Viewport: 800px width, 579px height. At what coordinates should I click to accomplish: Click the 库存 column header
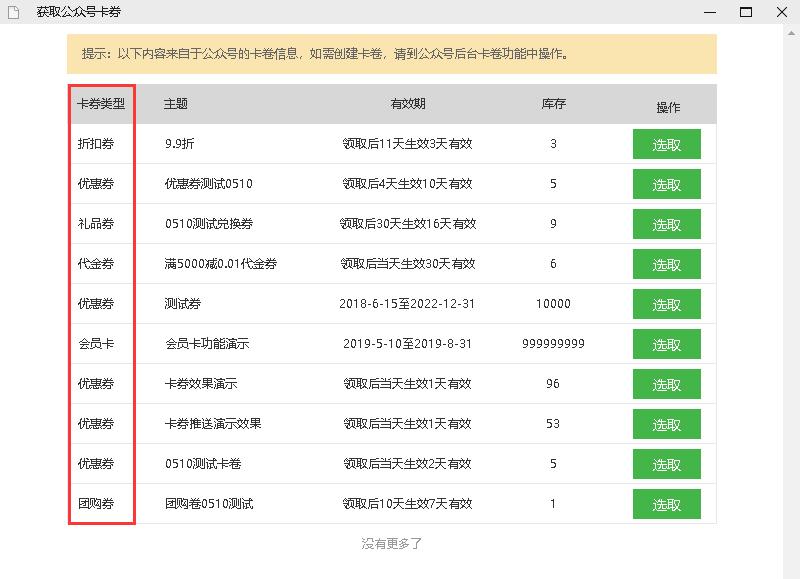554,104
